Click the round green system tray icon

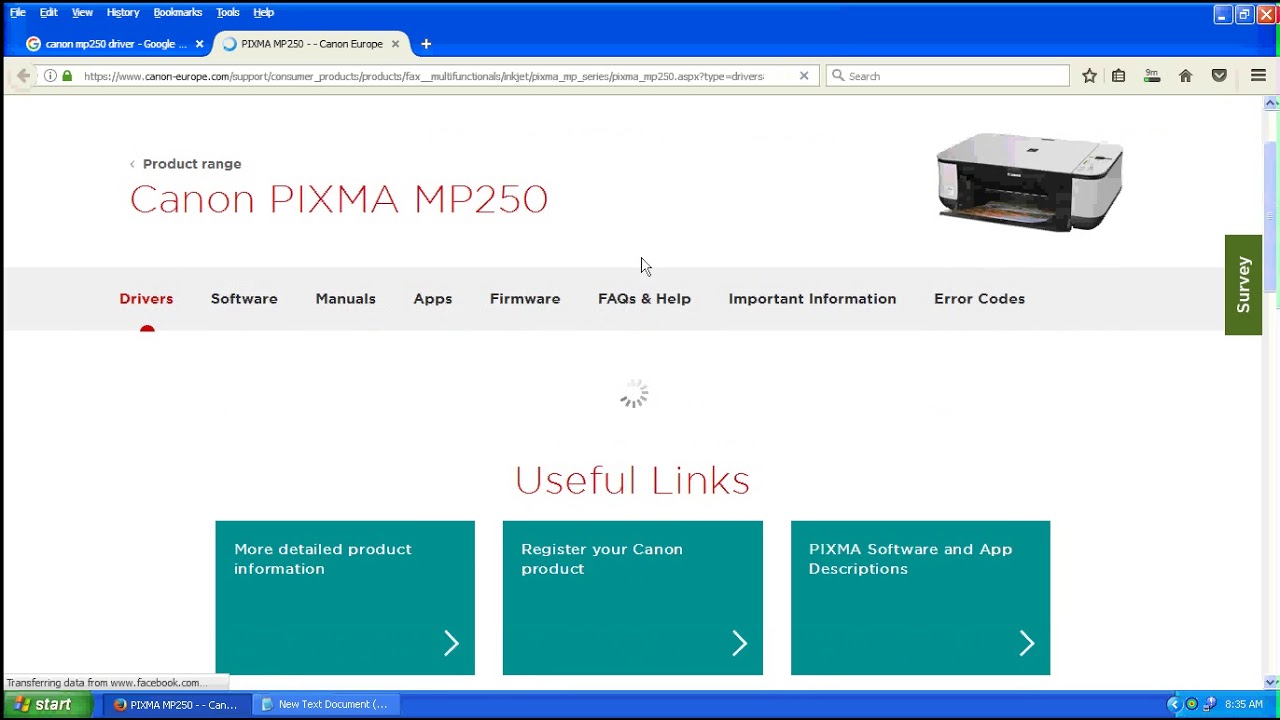(x=1193, y=705)
